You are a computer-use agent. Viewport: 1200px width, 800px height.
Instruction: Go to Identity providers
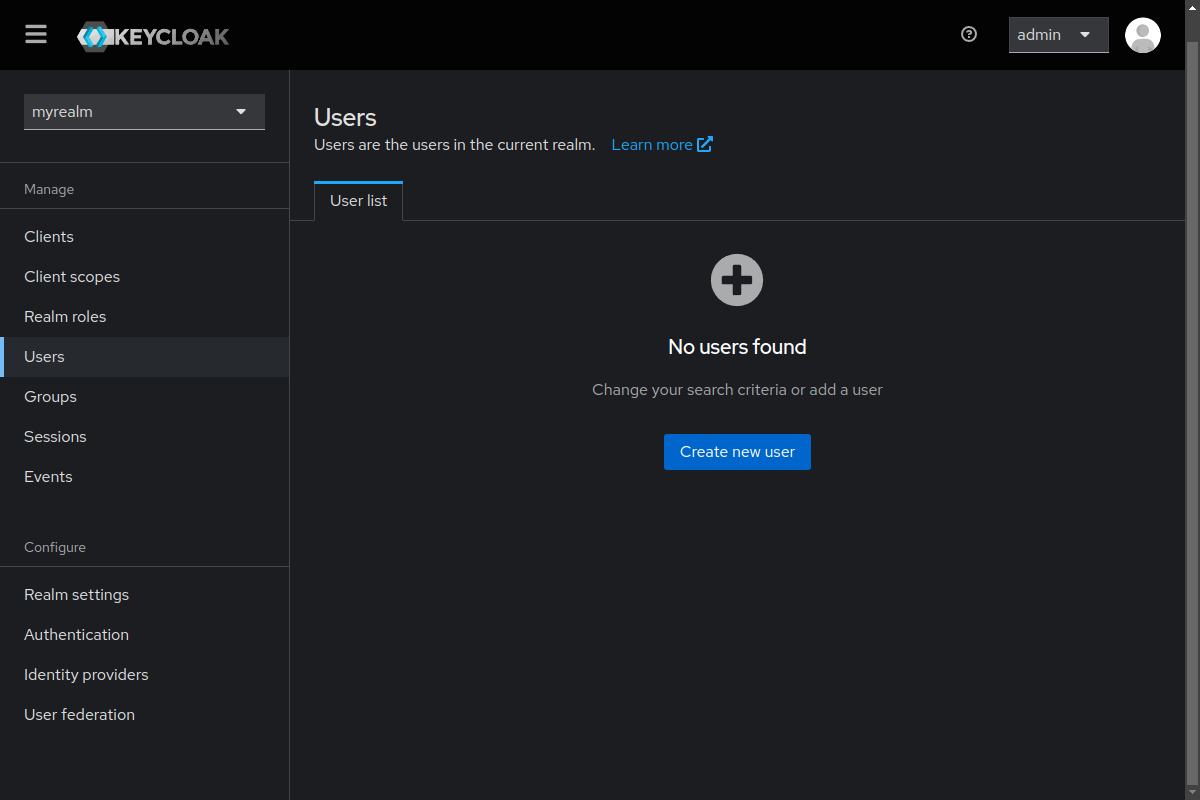(86, 675)
